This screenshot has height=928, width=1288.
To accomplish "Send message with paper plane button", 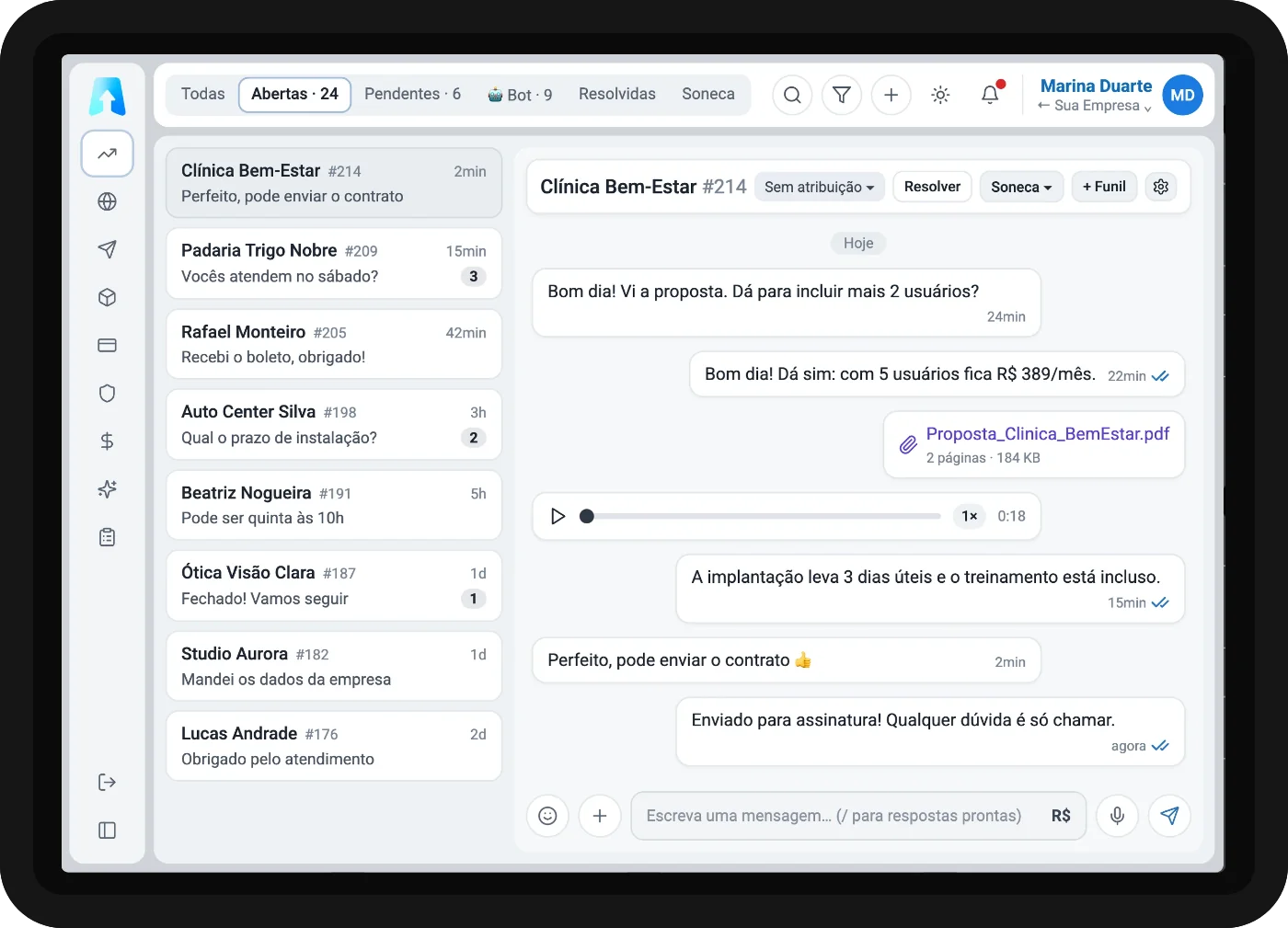I will pos(1169,816).
